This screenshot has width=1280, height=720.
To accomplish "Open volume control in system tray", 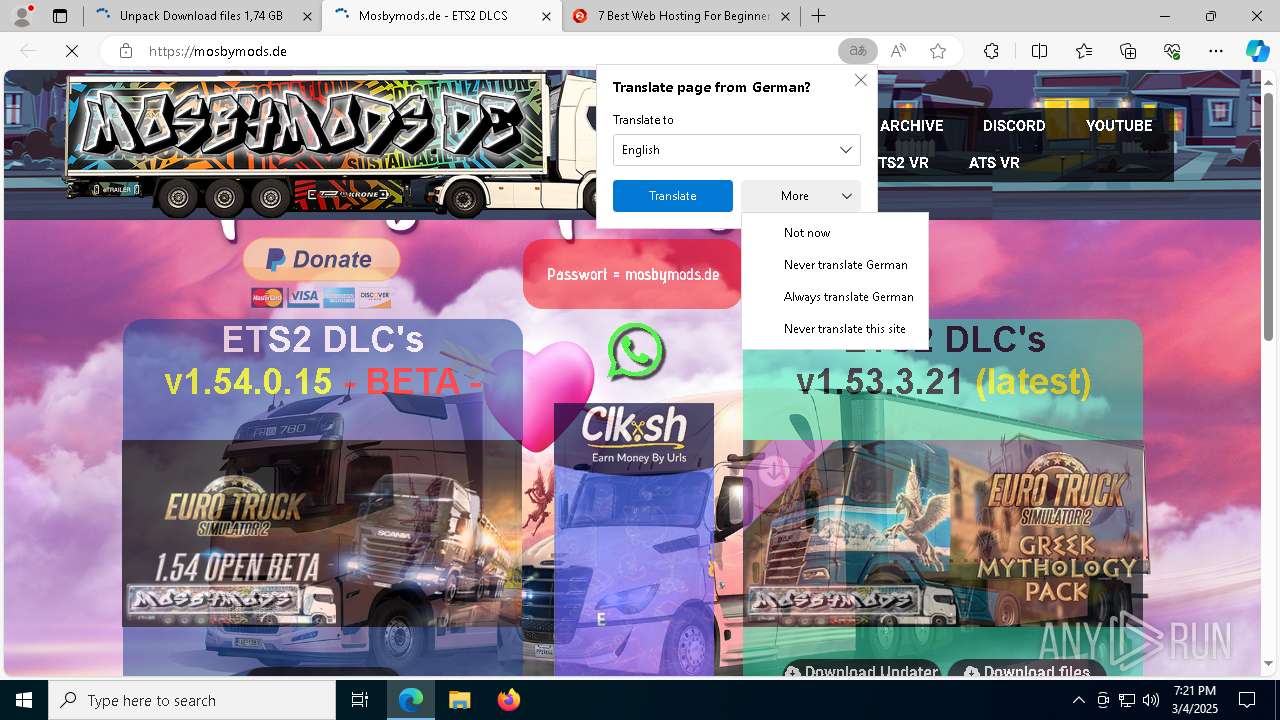I will pyautogui.click(x=1151, y=700).
